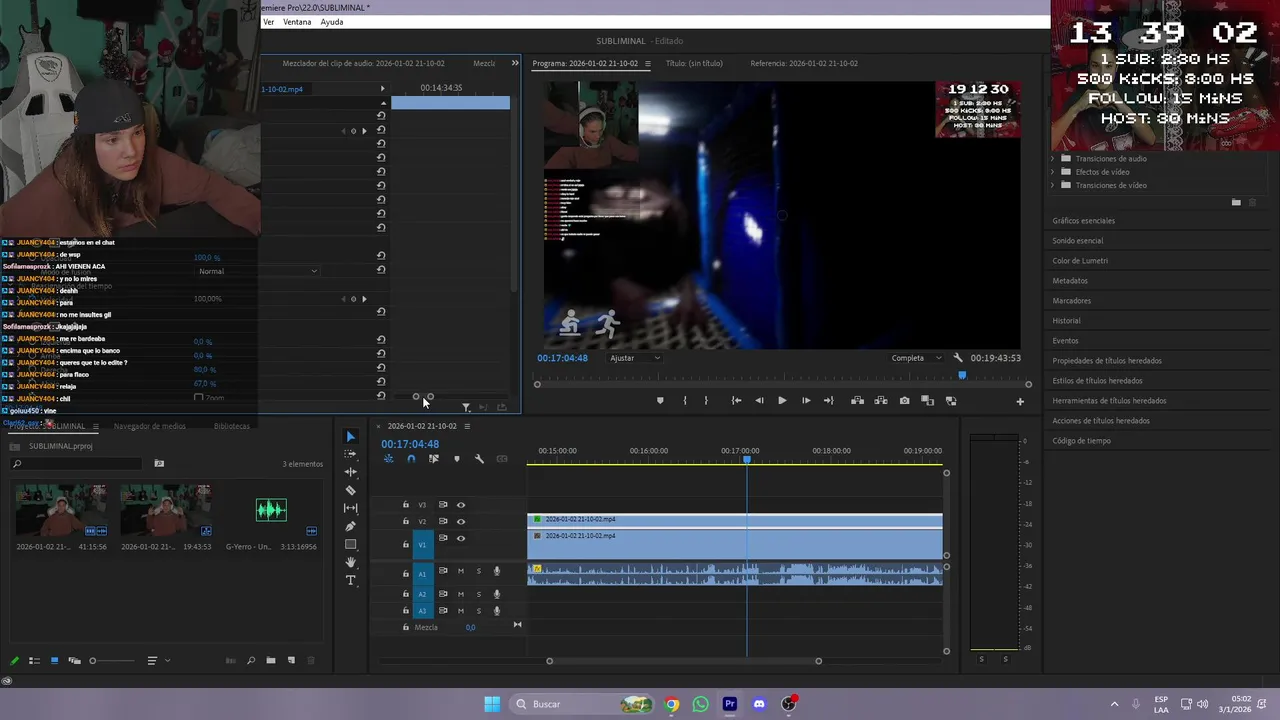Choose the Pen tool

350,526
